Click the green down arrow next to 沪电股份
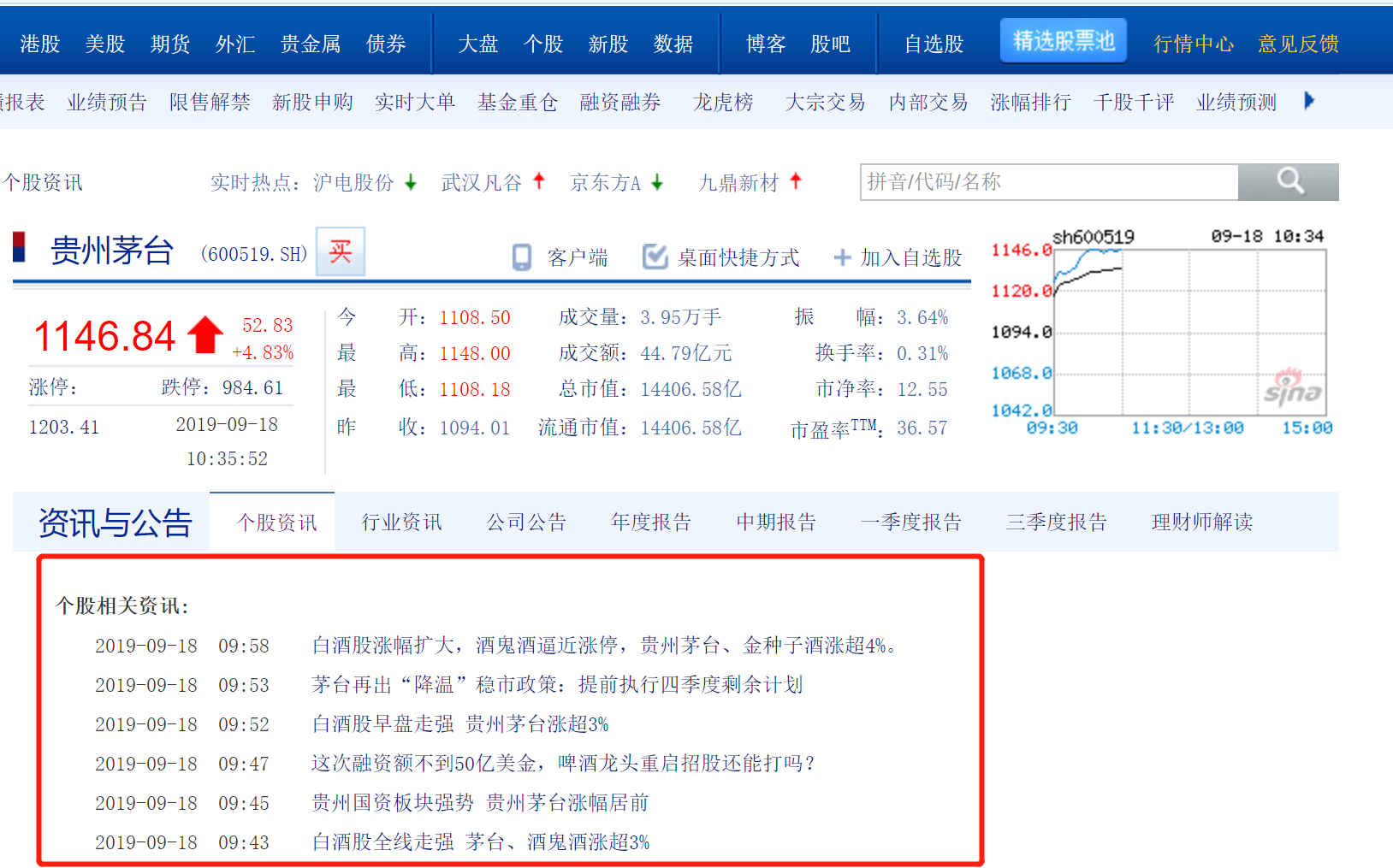Image resolution: width=1393 pixels, height=868 pixels. pos(411,182)
